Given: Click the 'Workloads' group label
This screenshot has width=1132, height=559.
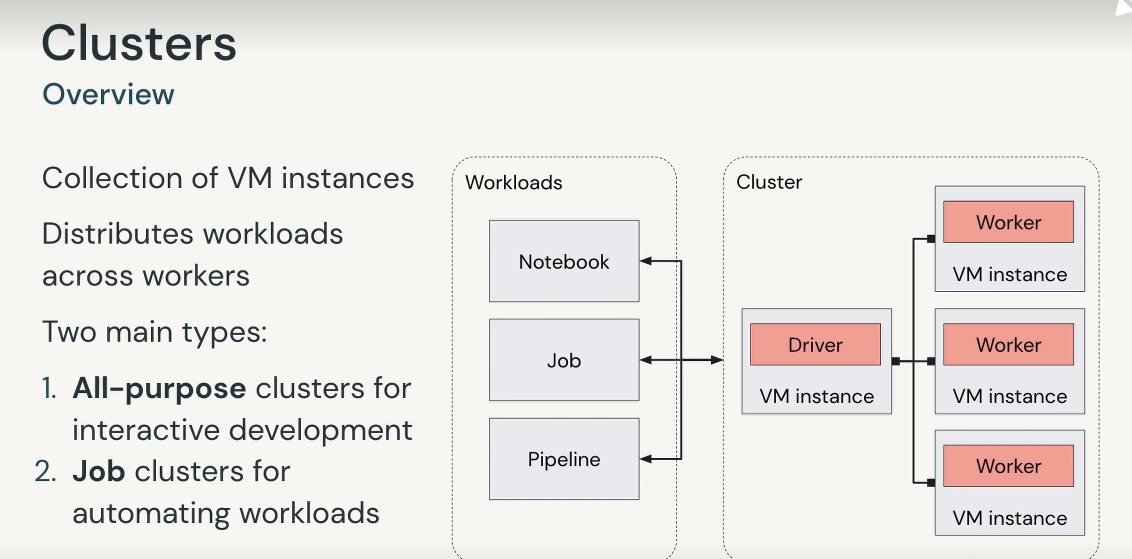Looking at the screenshot, I should [x=513, y=183].
